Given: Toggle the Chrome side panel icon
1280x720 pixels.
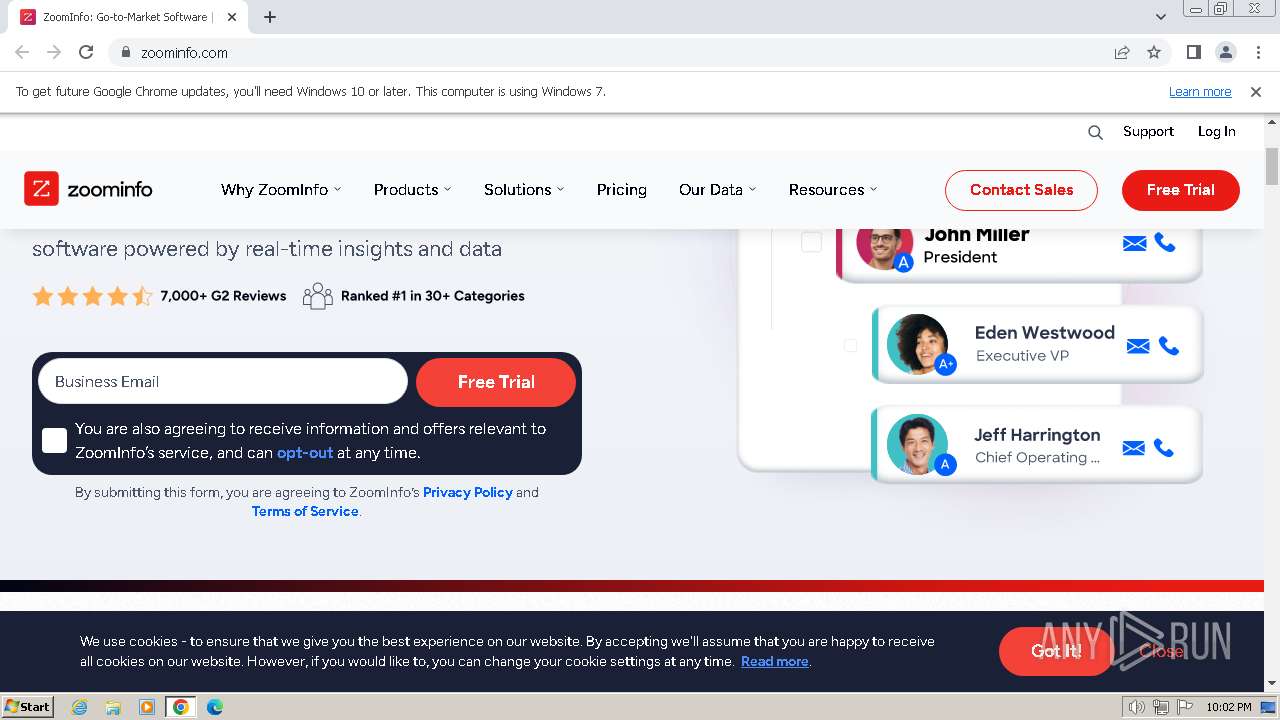Looking at the screenshot, I should tap(1193, 52).
